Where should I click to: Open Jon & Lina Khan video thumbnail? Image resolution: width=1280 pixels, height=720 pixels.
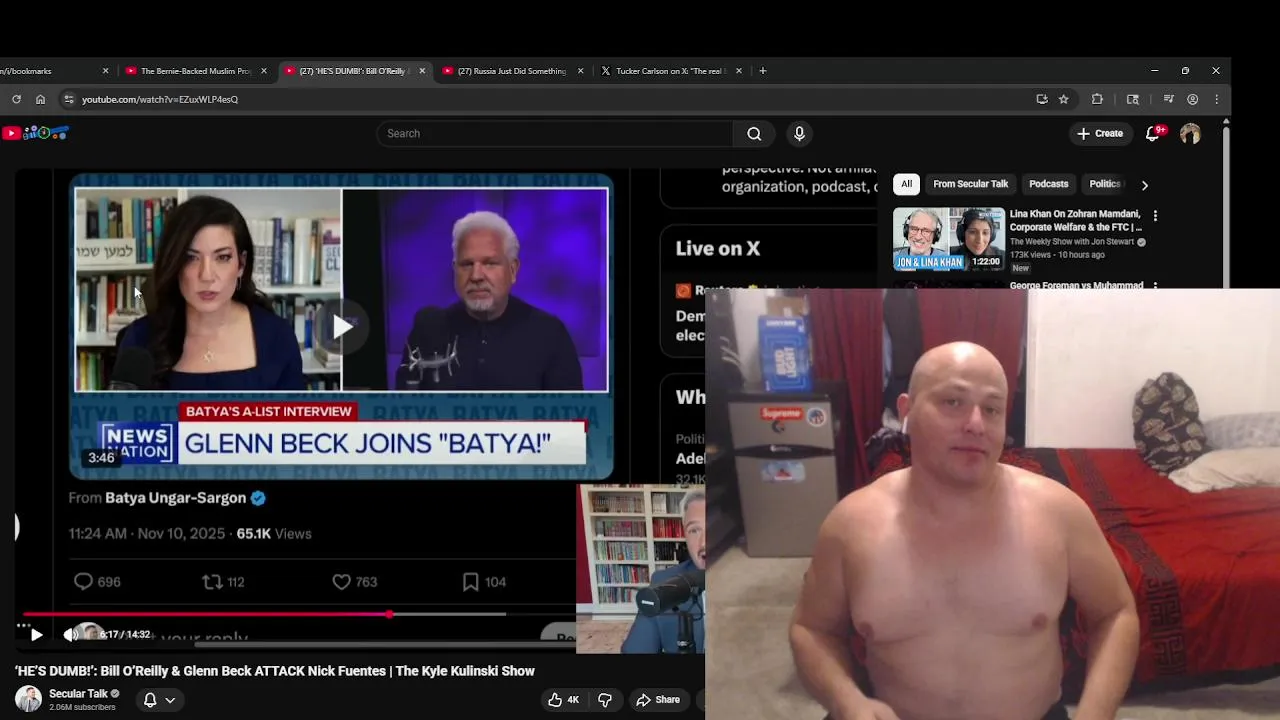point(948,239)
